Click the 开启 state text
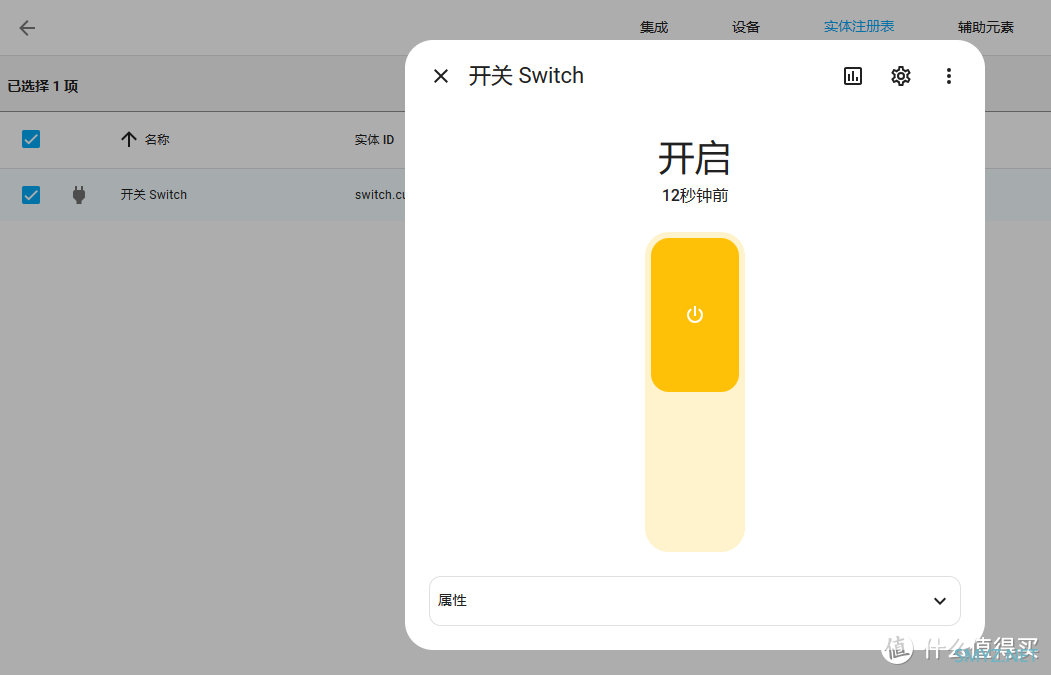This screenshot has width=1051, height=675. pos(694,159)
